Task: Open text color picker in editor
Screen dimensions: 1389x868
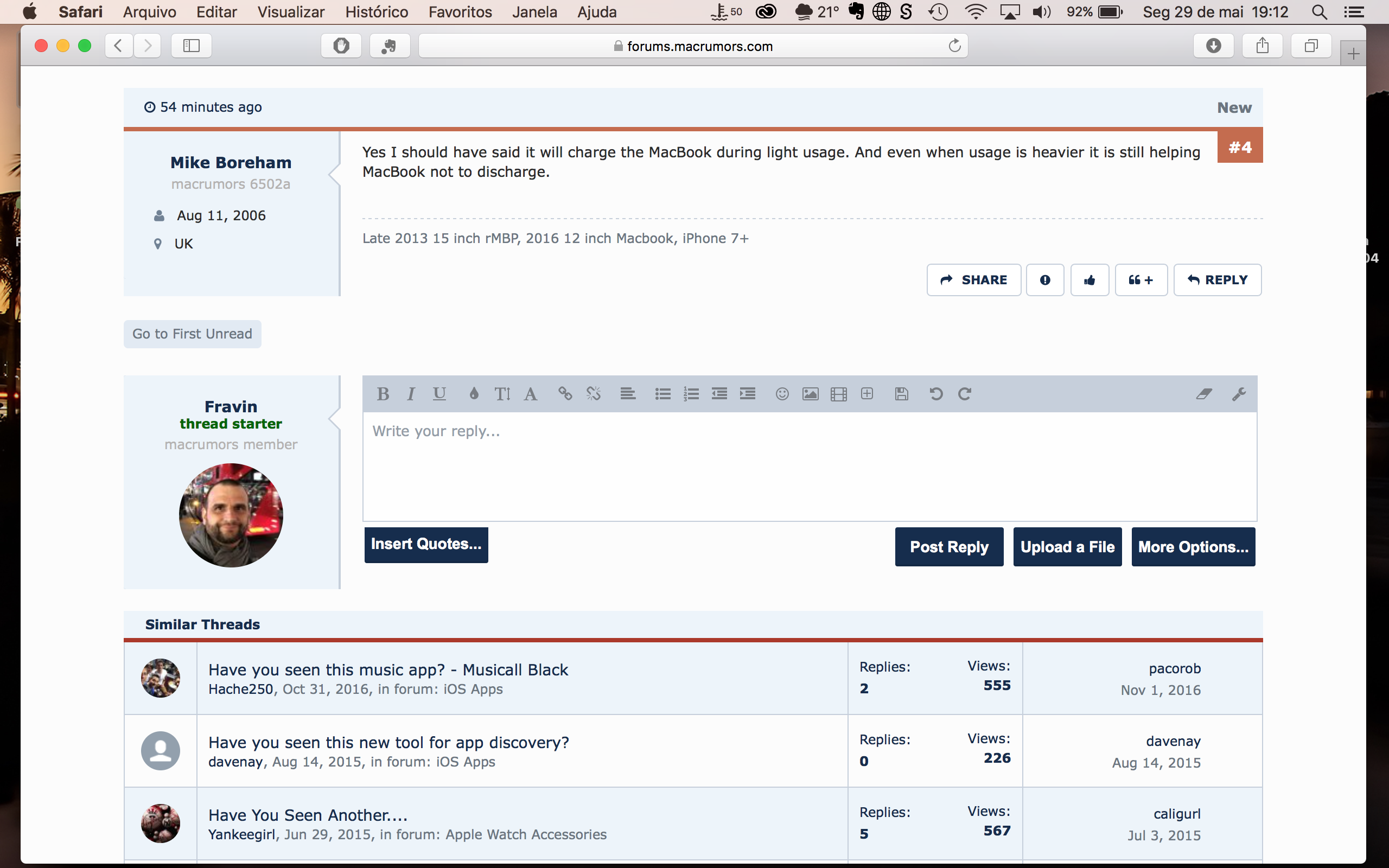Action: [x=474, y=394]
